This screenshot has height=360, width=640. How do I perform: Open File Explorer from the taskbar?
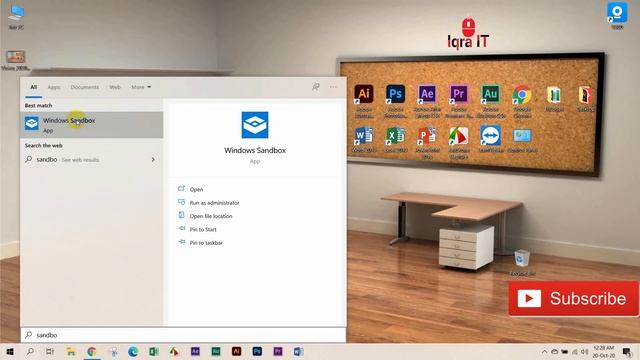tap(71, 351)
